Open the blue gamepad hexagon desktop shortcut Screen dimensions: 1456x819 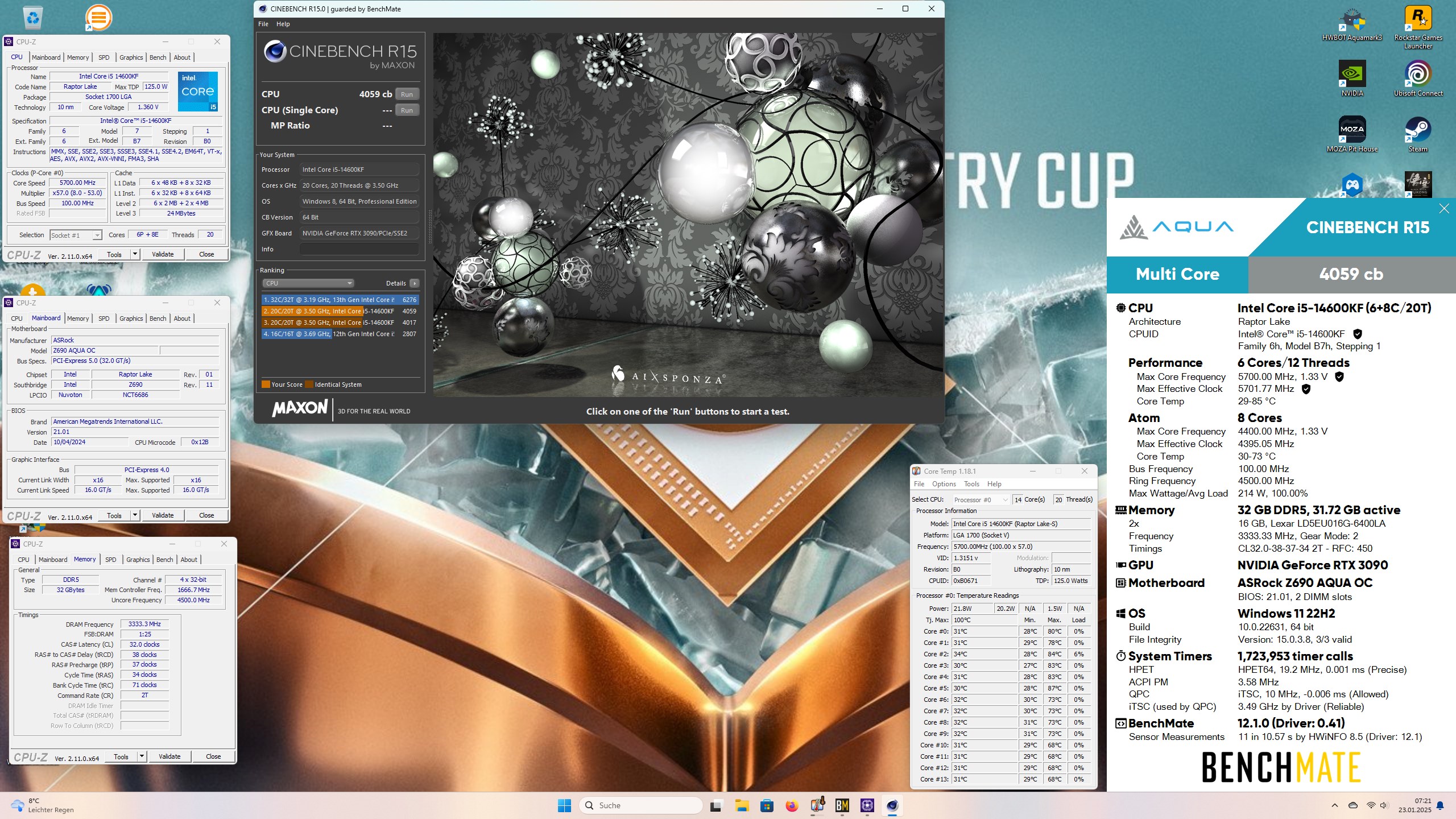point(1352,185)
